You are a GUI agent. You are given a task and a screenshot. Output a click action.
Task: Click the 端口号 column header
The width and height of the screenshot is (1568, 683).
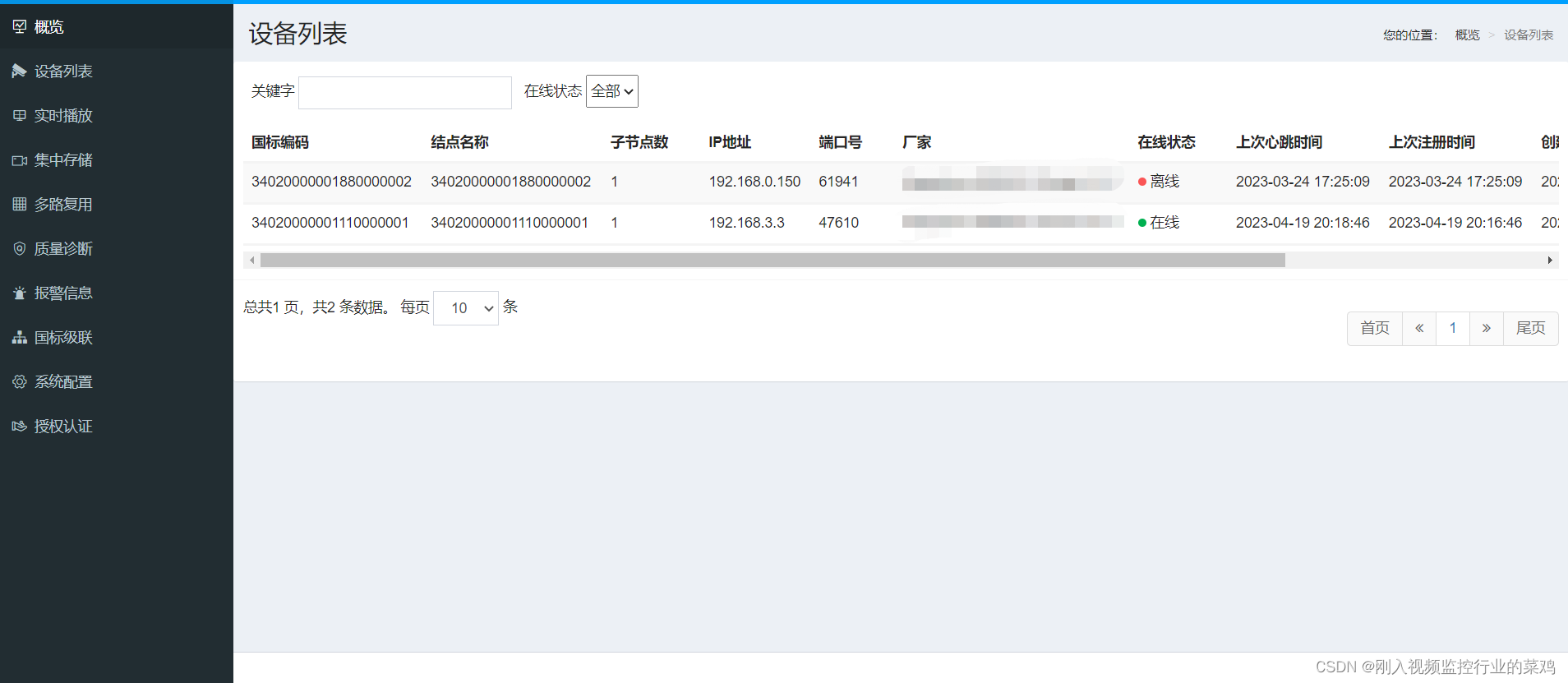click(841, 142)
